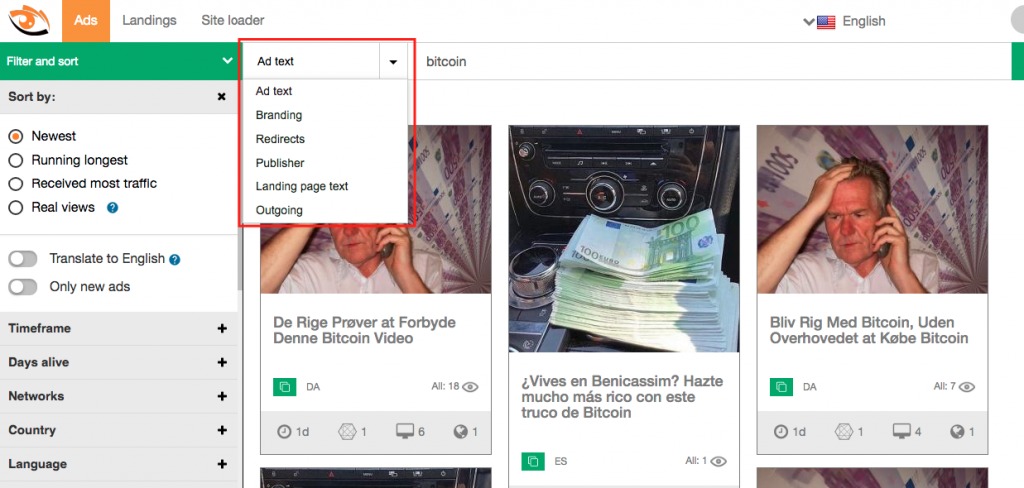Choose Landing page text from dropdown list

point(302,187)
